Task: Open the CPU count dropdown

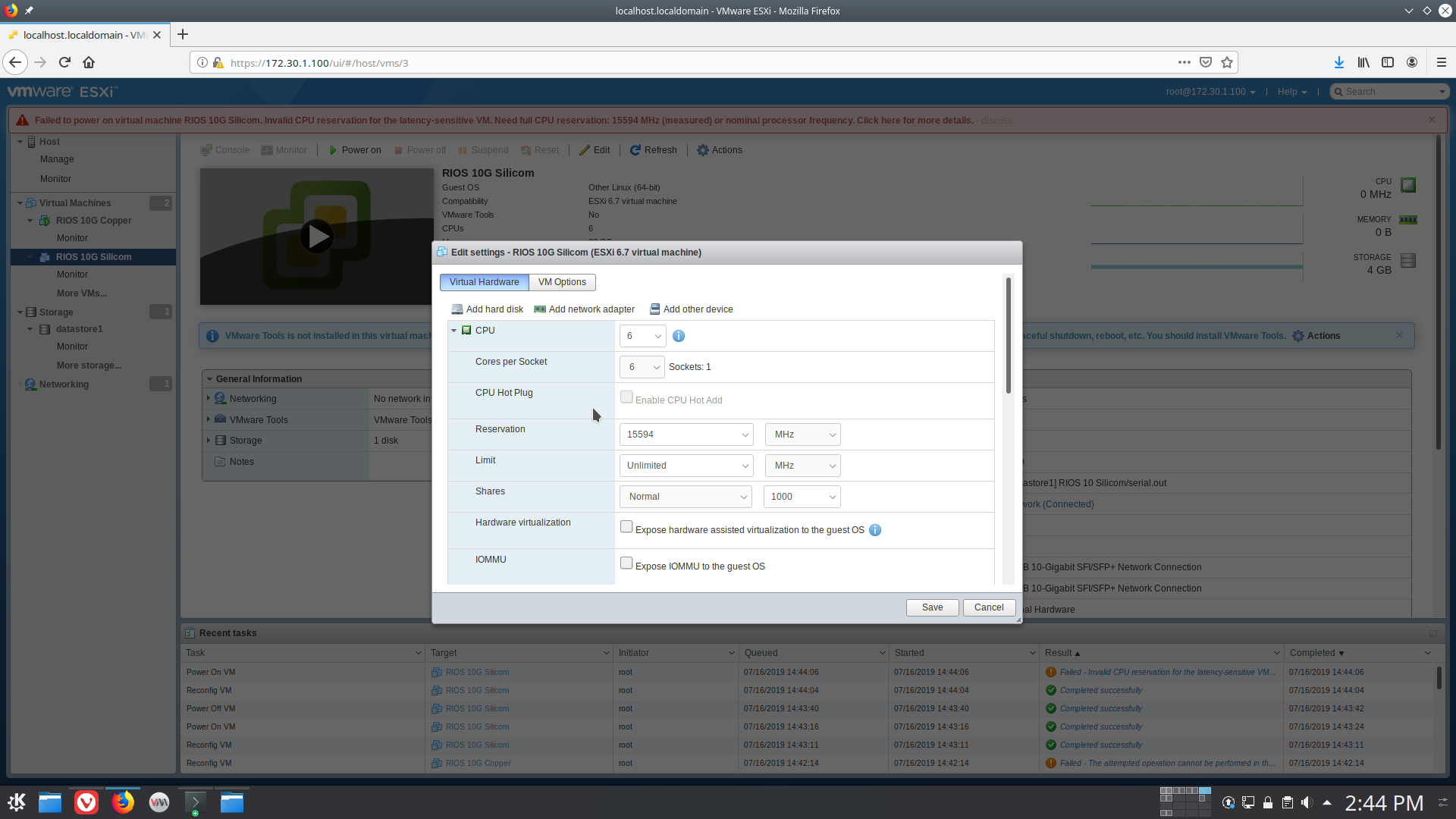Action: tap(643, 336)
